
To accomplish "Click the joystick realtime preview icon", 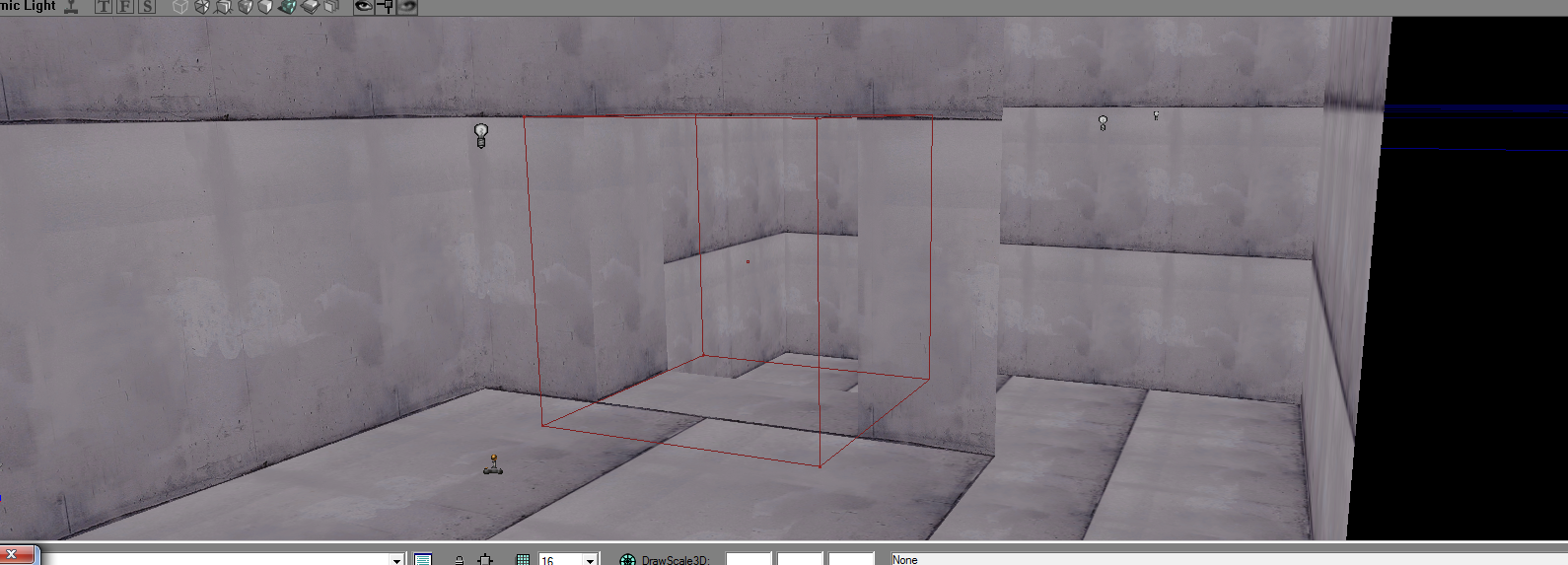I will click(71, 7).
